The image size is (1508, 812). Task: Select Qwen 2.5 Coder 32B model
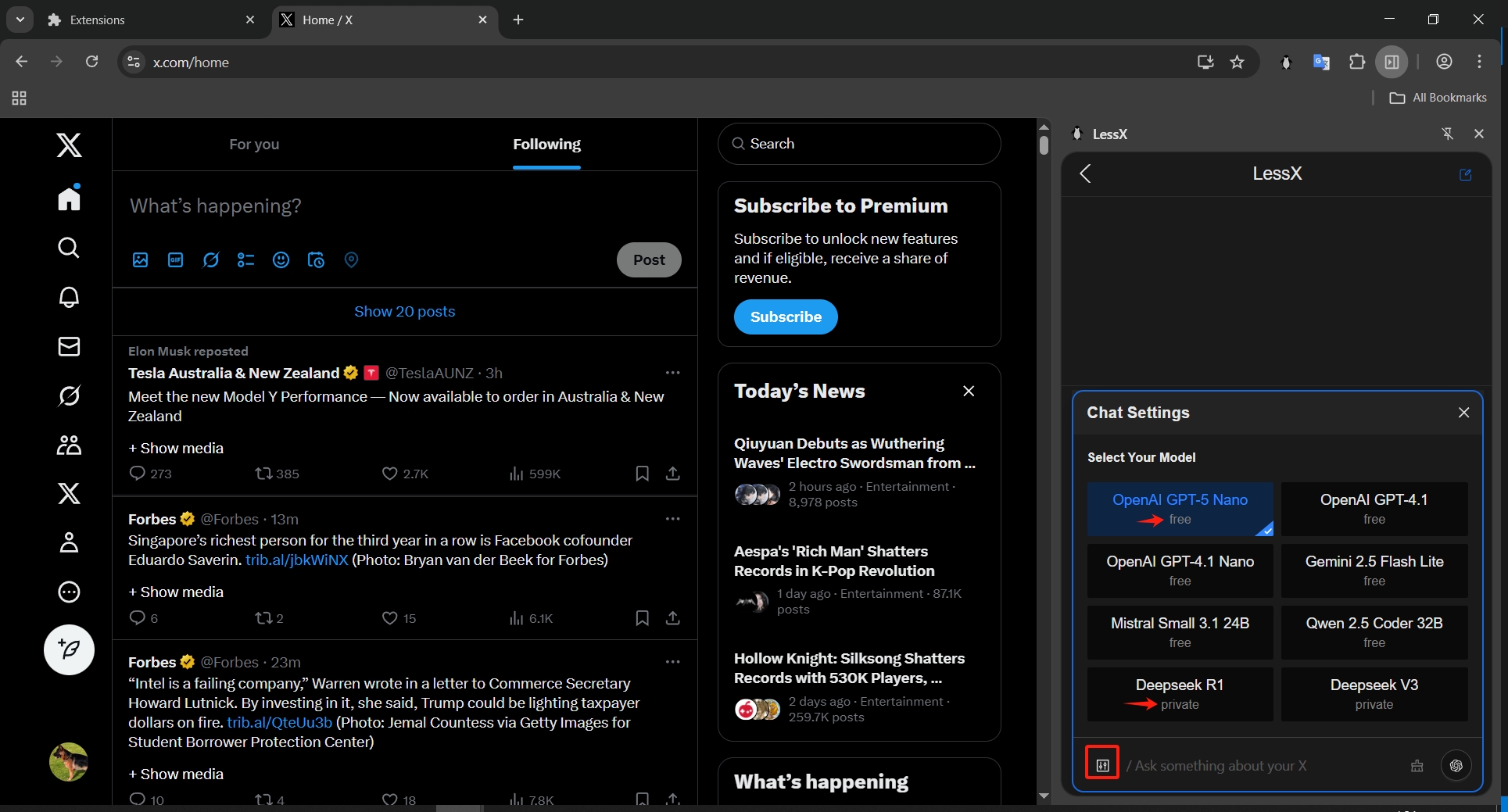[x=1374, y=632]
